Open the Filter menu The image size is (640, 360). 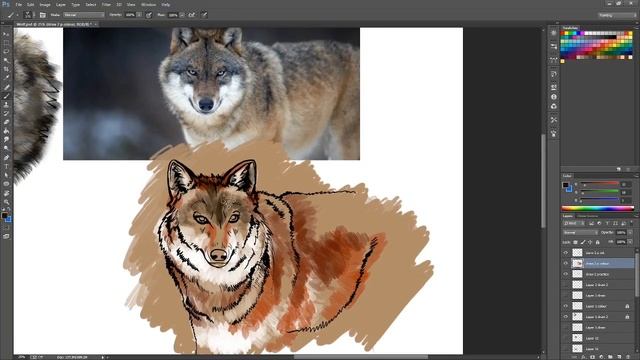(106, 4)
